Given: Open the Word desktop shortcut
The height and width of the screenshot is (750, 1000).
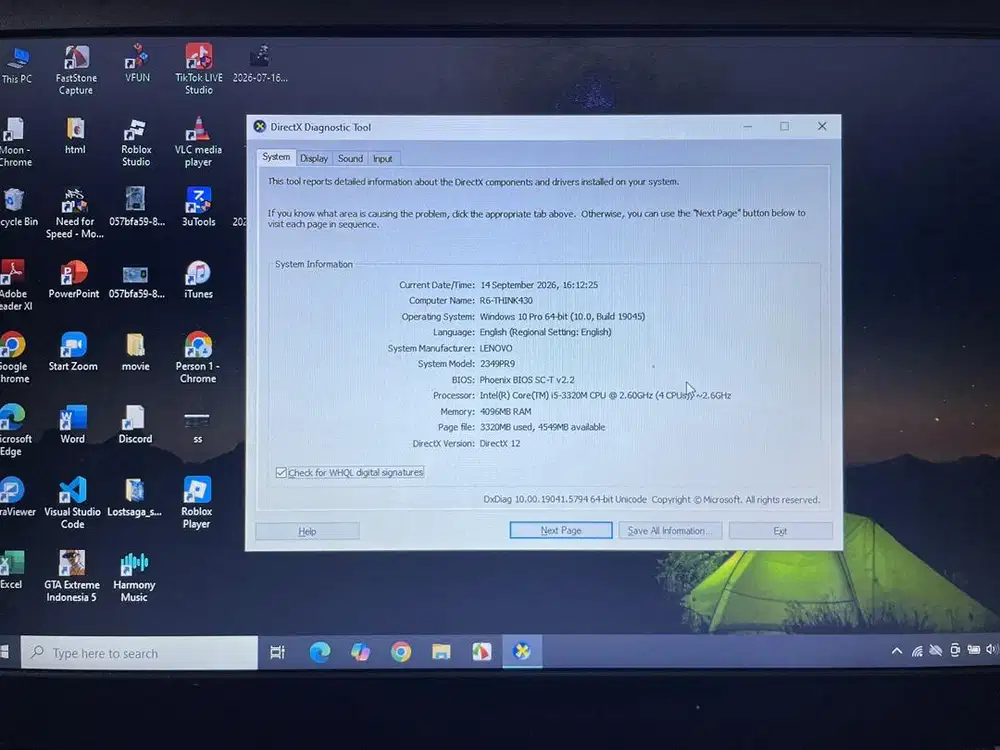Looking at the screenshot, I should (x=73, y=424).
